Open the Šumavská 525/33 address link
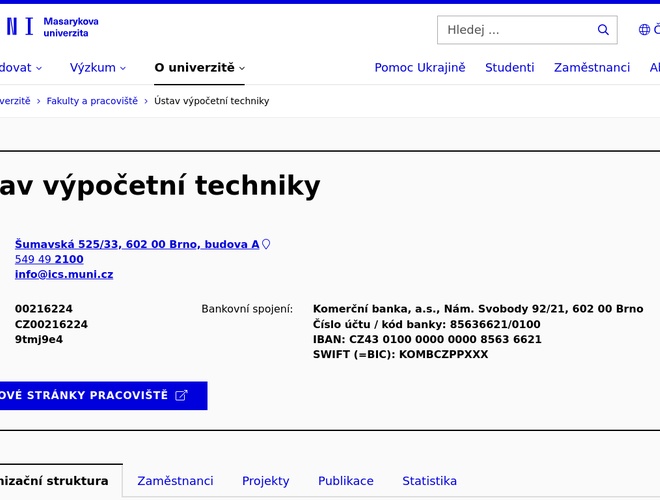Screen dimensions: 660x500 137,244
